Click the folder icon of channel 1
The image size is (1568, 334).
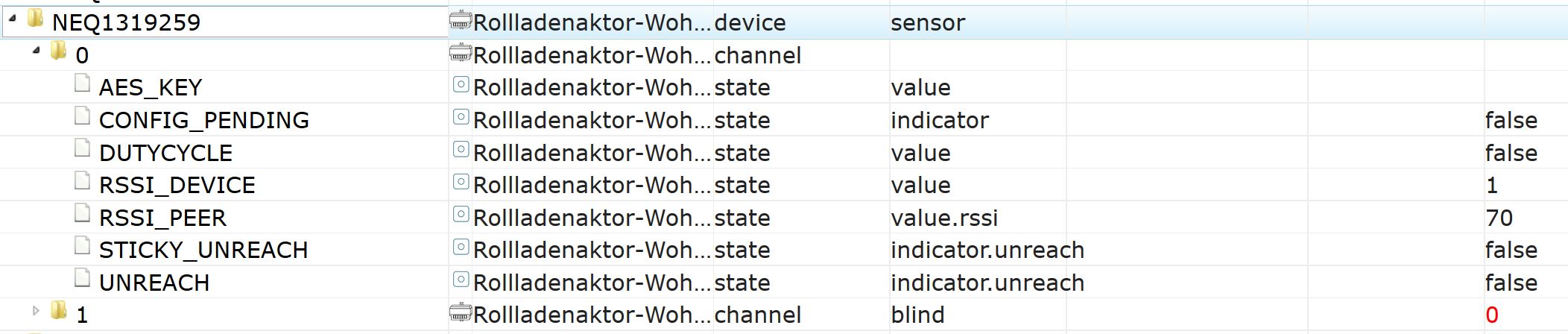58,311
